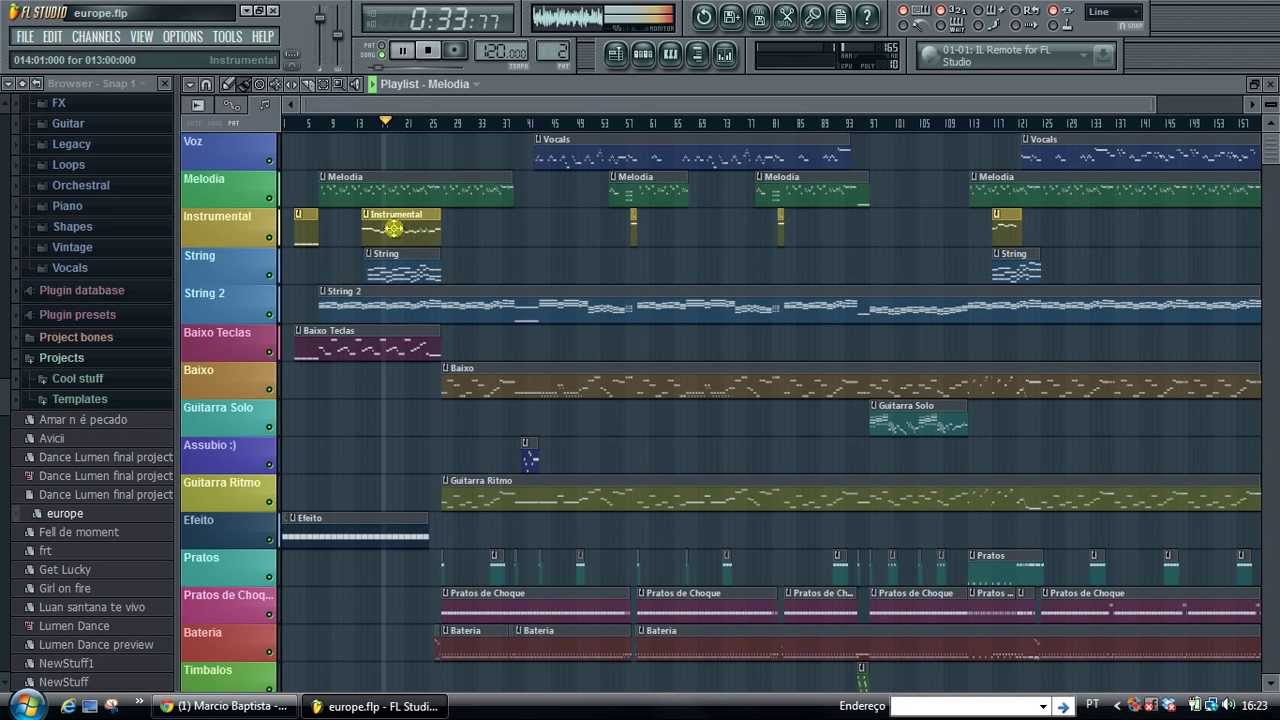
Task: Show the playlist window button
Action: click(x=616, y=54)
